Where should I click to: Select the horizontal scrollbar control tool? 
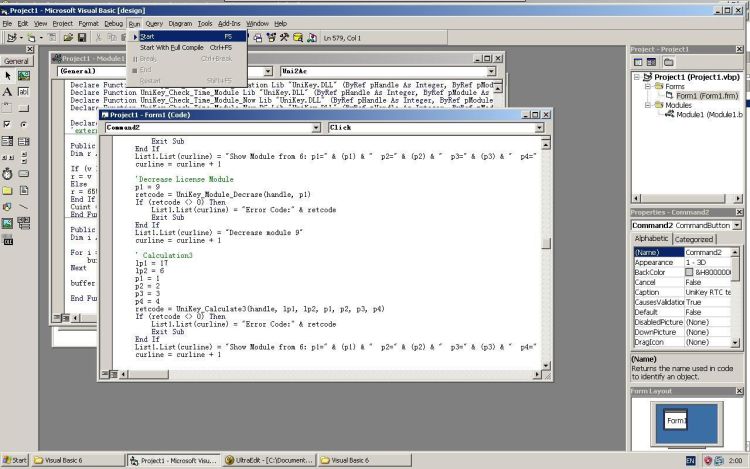click(x=7, y=157)
